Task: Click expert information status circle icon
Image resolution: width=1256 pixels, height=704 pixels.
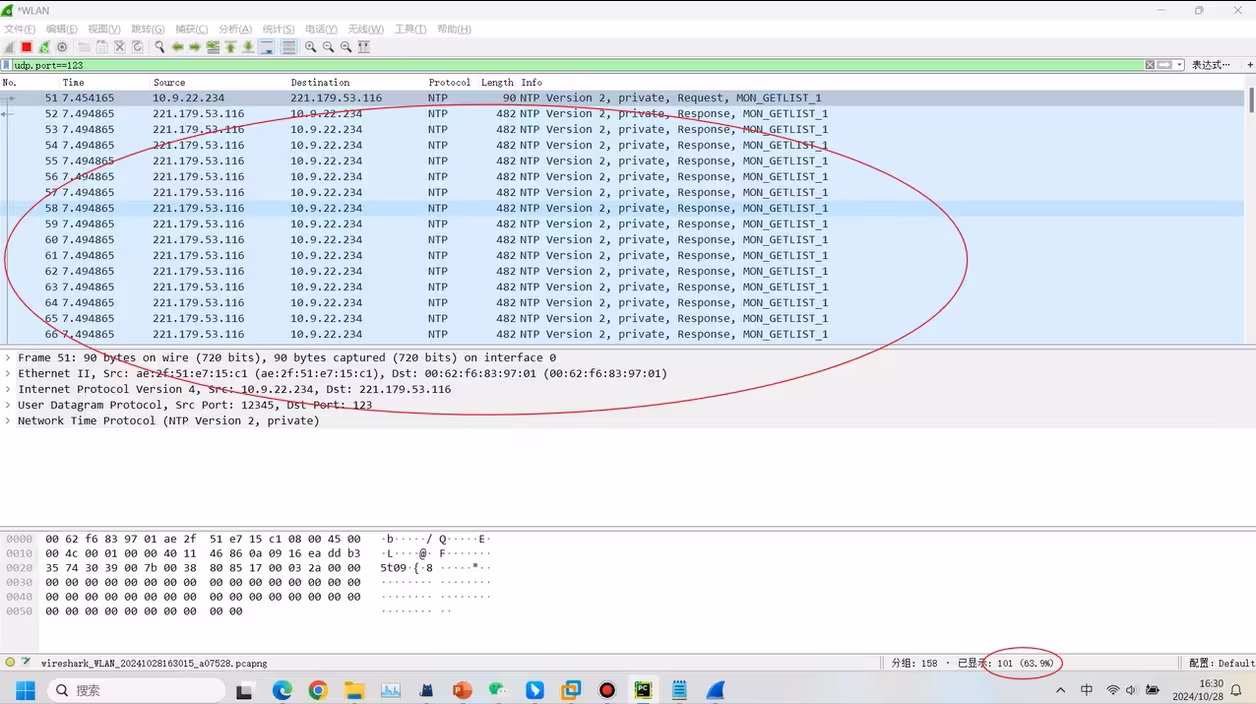Action: pyautogui.click(x=10, y=662)
